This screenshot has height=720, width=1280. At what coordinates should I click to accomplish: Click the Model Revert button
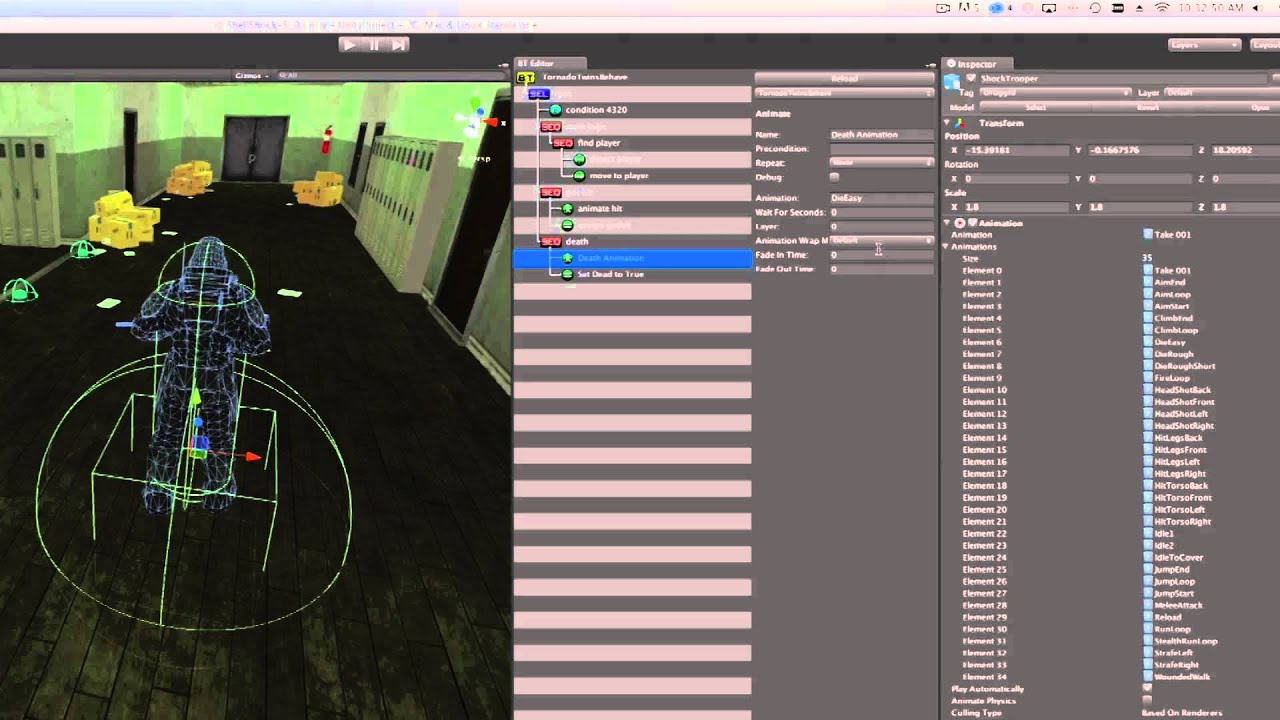pos(1147,106)
